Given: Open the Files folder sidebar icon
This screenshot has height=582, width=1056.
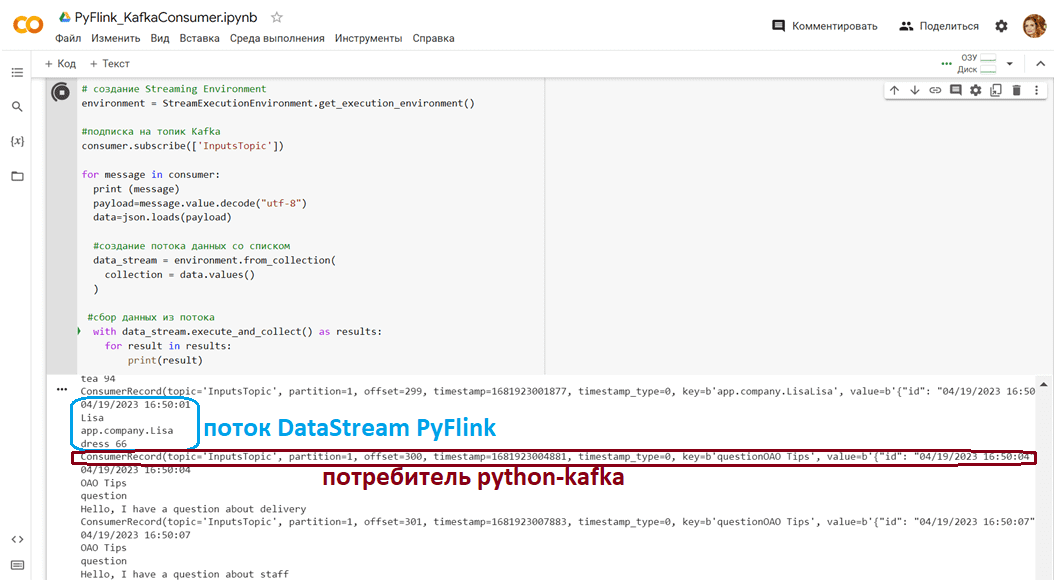Looking at the screenshot, I should (x=18, y=176).
